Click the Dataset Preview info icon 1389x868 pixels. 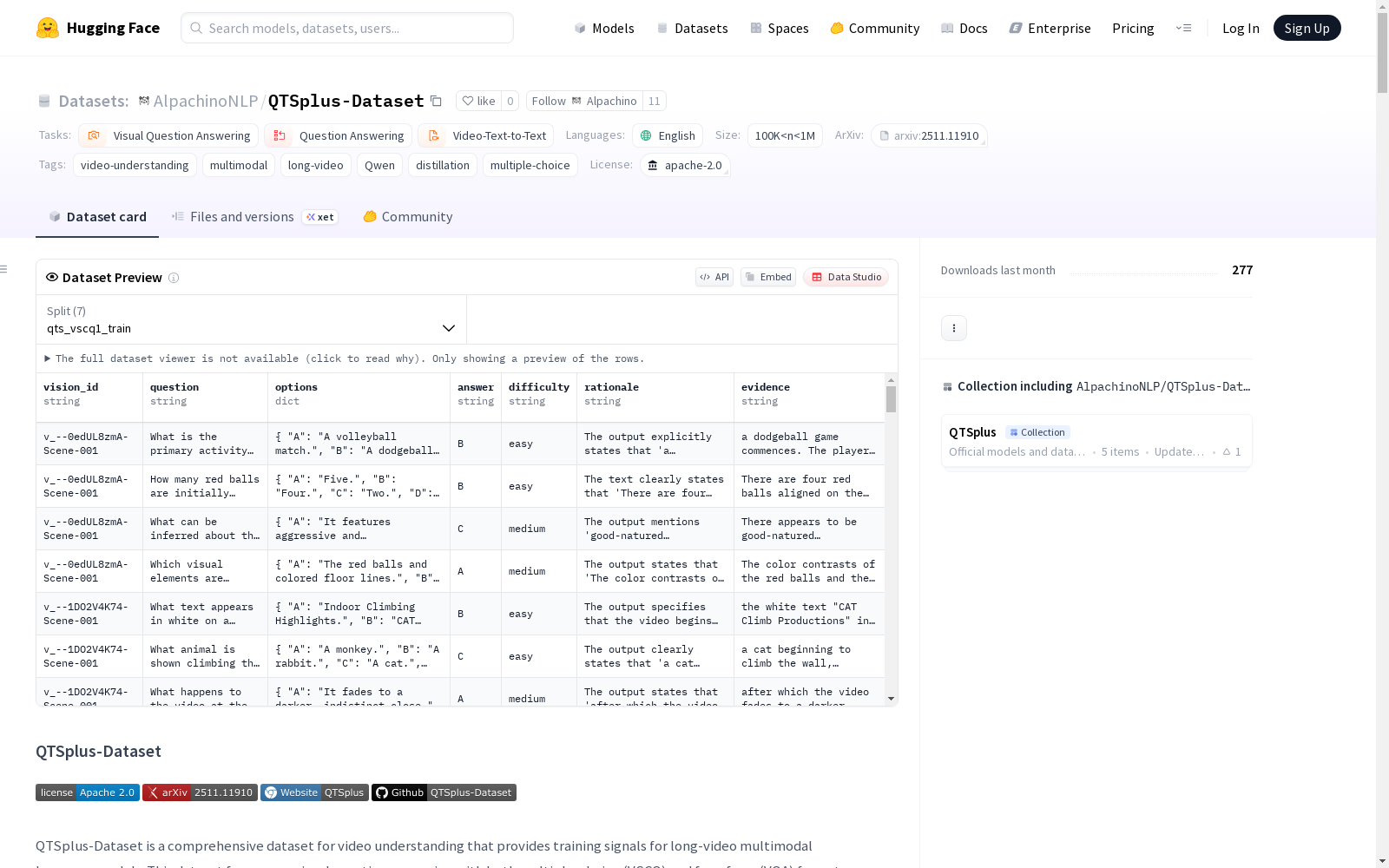click(174, 278)
